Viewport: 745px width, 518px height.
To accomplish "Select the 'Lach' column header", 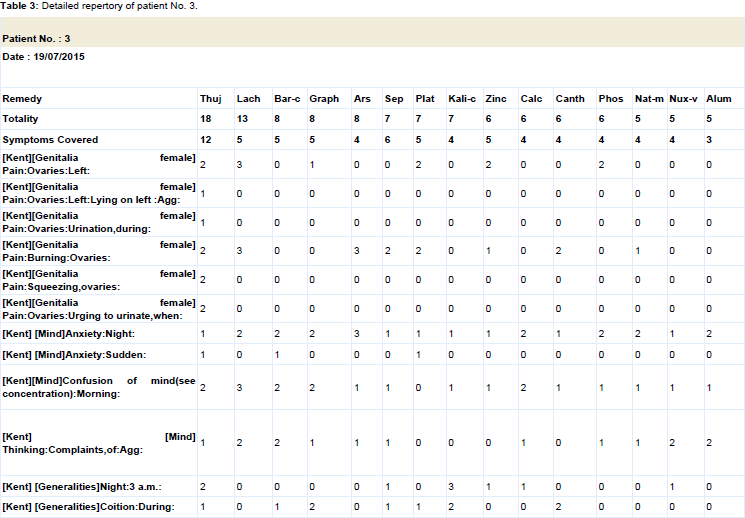I will (x=248, y=99).
